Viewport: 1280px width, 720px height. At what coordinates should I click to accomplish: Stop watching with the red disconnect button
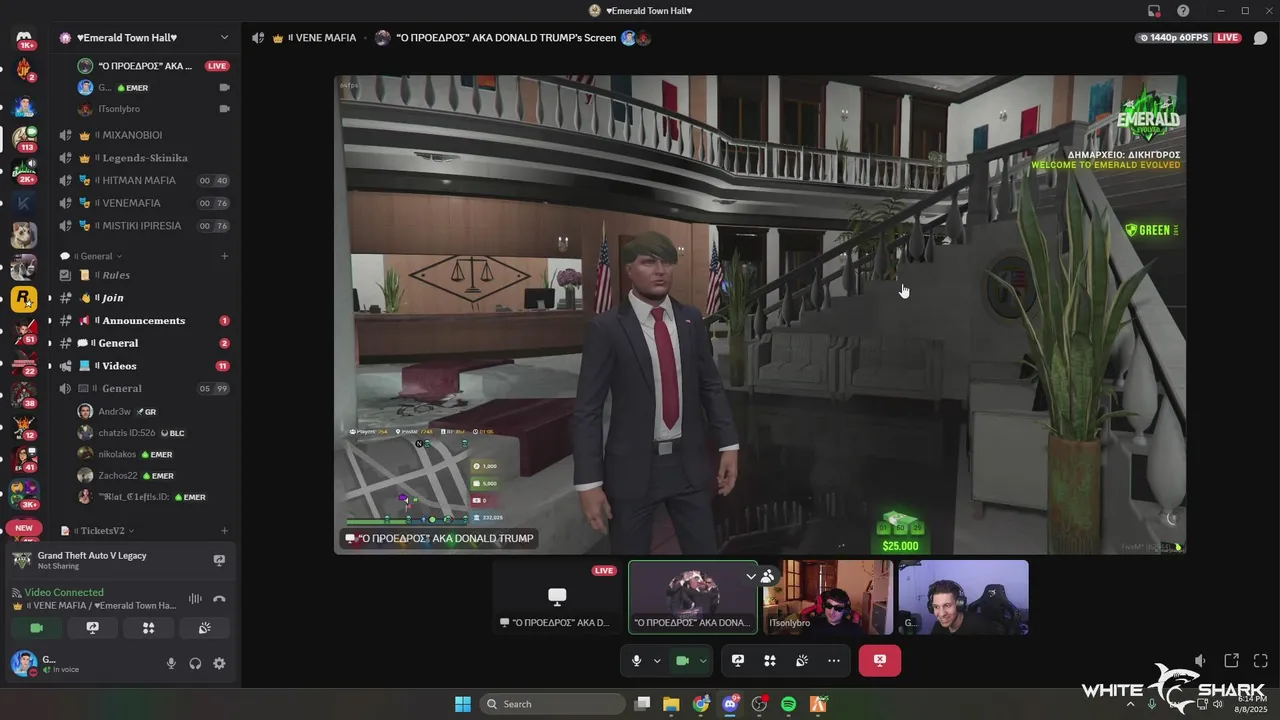pos(880,660)
